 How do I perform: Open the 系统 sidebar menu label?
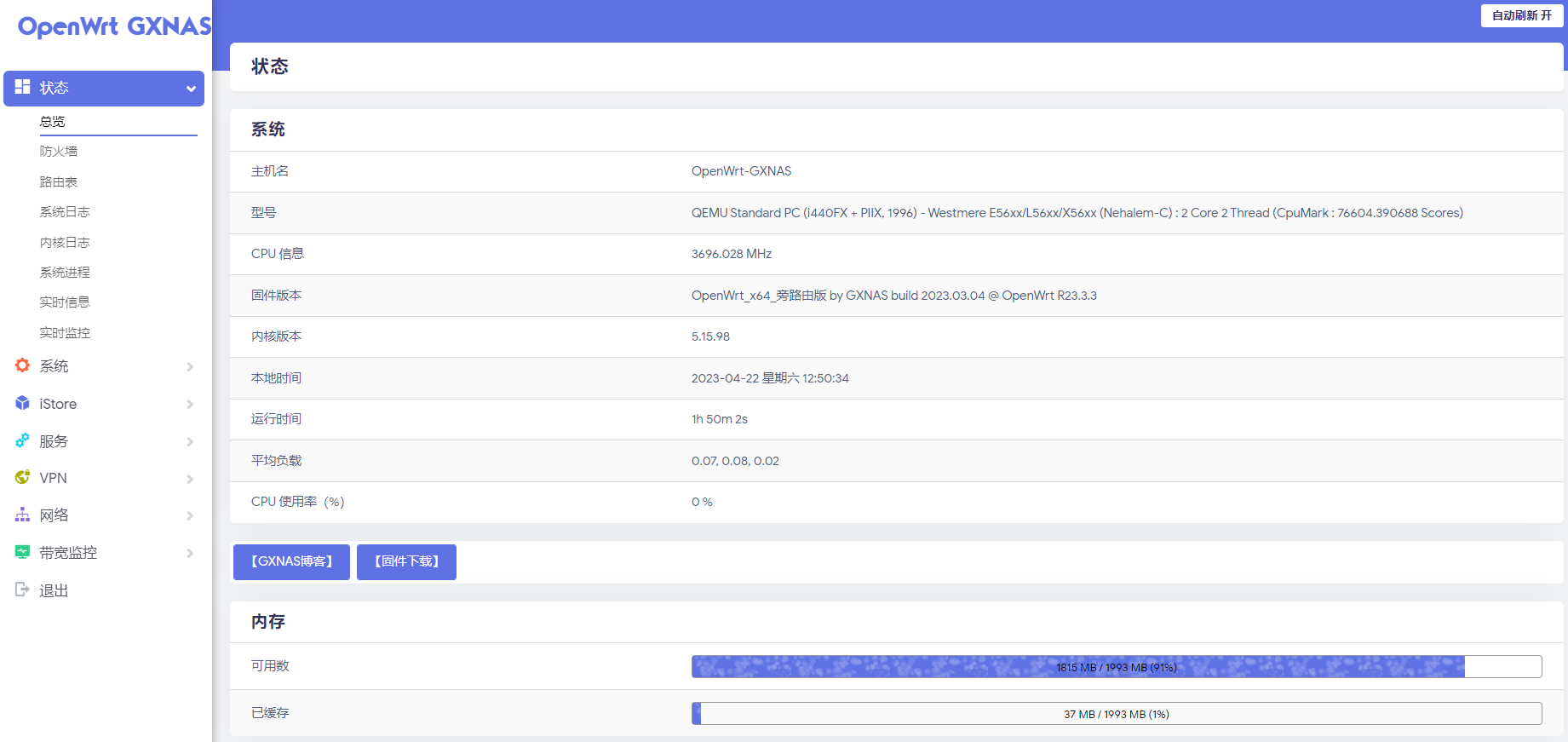54,365
